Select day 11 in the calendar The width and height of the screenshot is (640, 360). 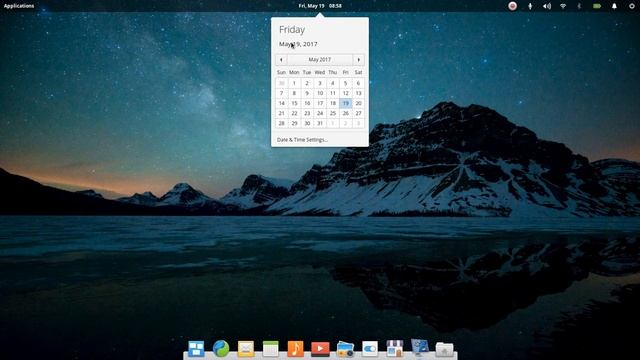point(333,93)
